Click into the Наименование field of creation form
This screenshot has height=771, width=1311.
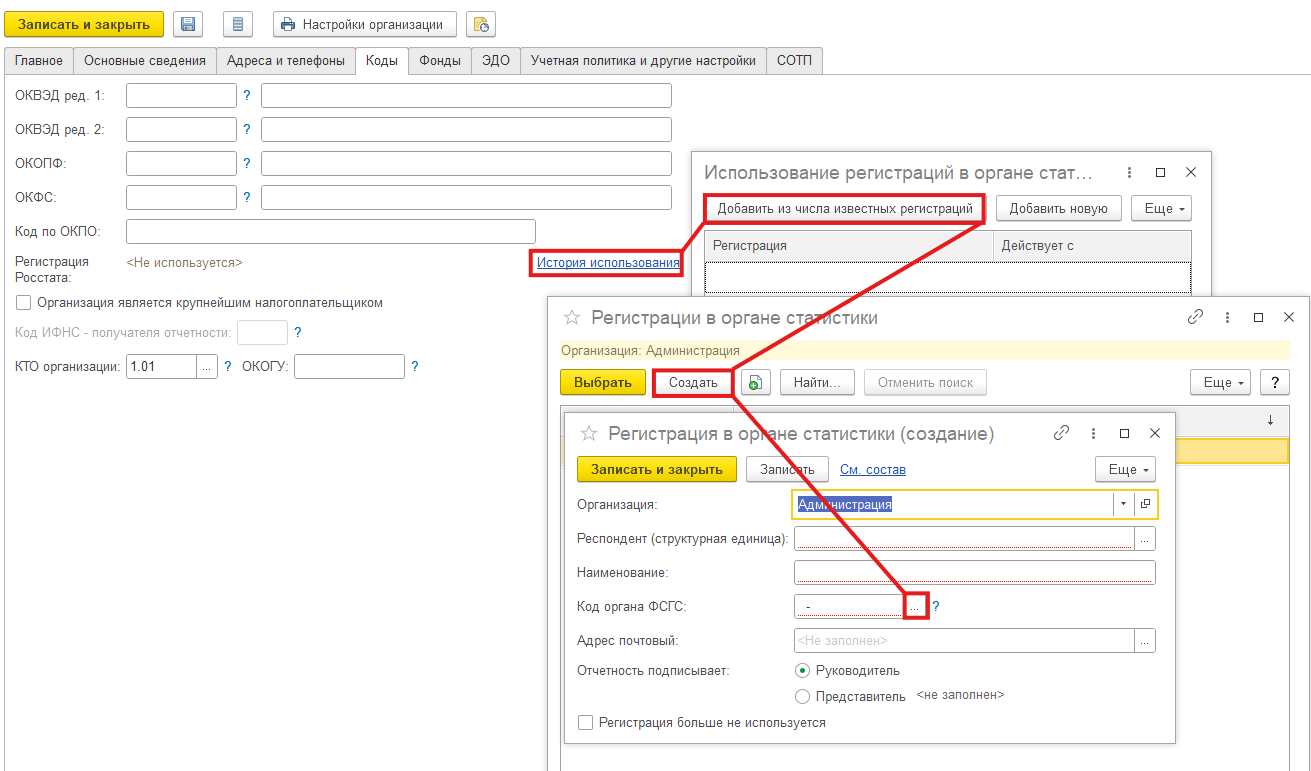[975, 572]
